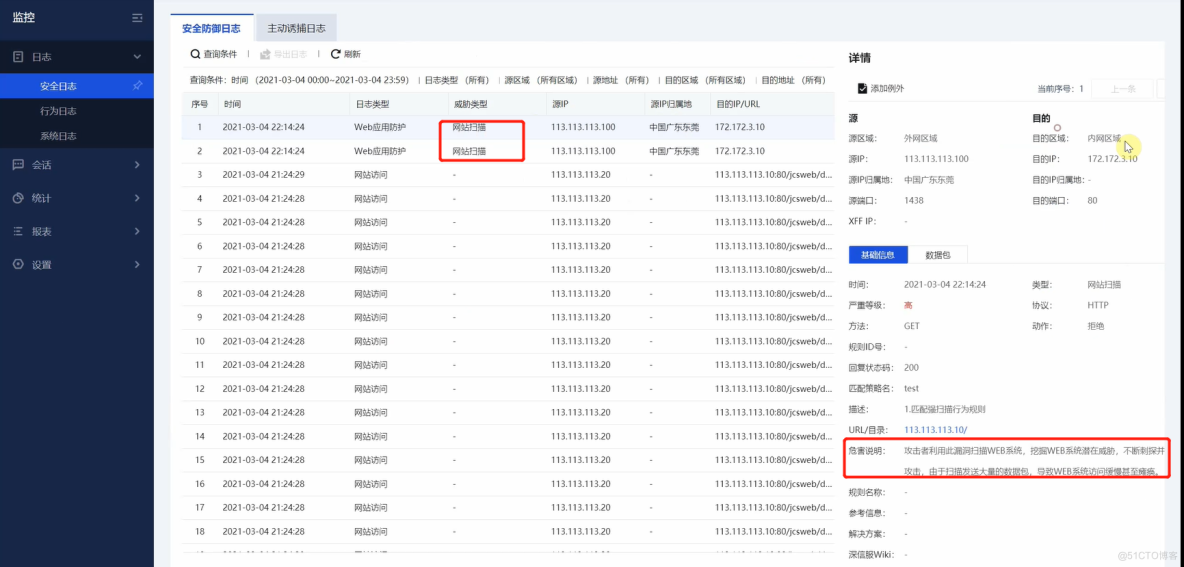The height and width of the screenshot is (567, 1184).
Task: Select log row number 4
Action: coord(508,199)
